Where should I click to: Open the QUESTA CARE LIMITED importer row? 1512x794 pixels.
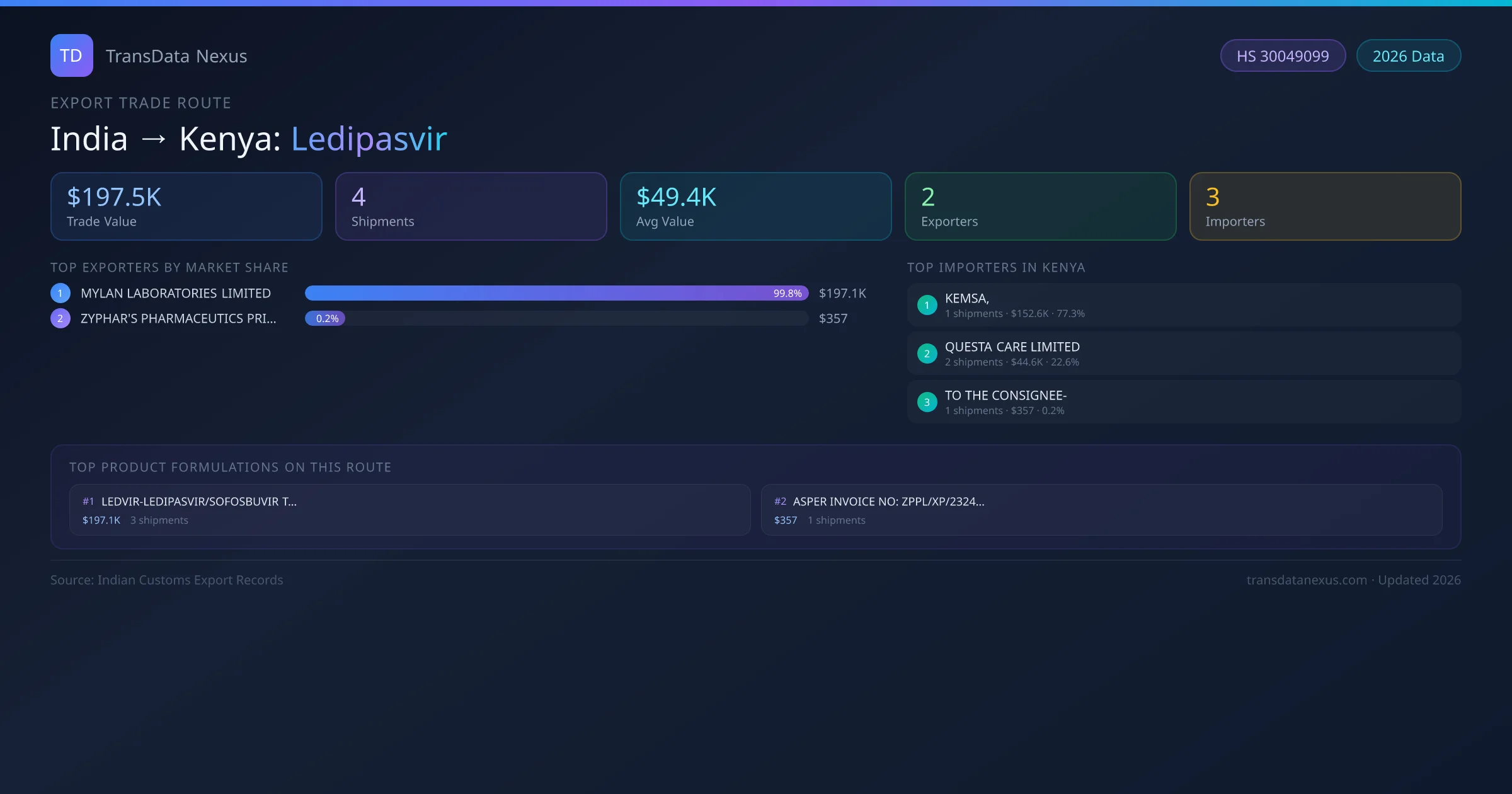point(1183,354)
